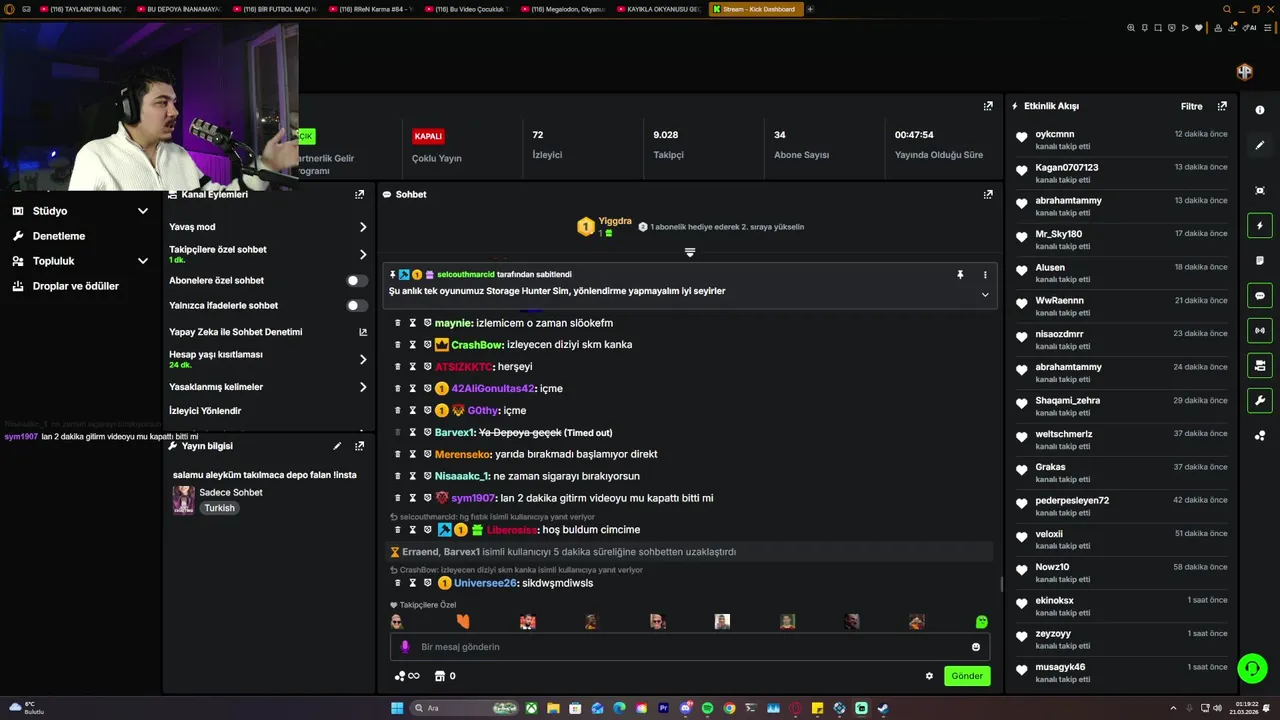The width and height of the screenshot is (1280, 720).
Task: Open Steam from taskbar
Action: pos(883,708)
